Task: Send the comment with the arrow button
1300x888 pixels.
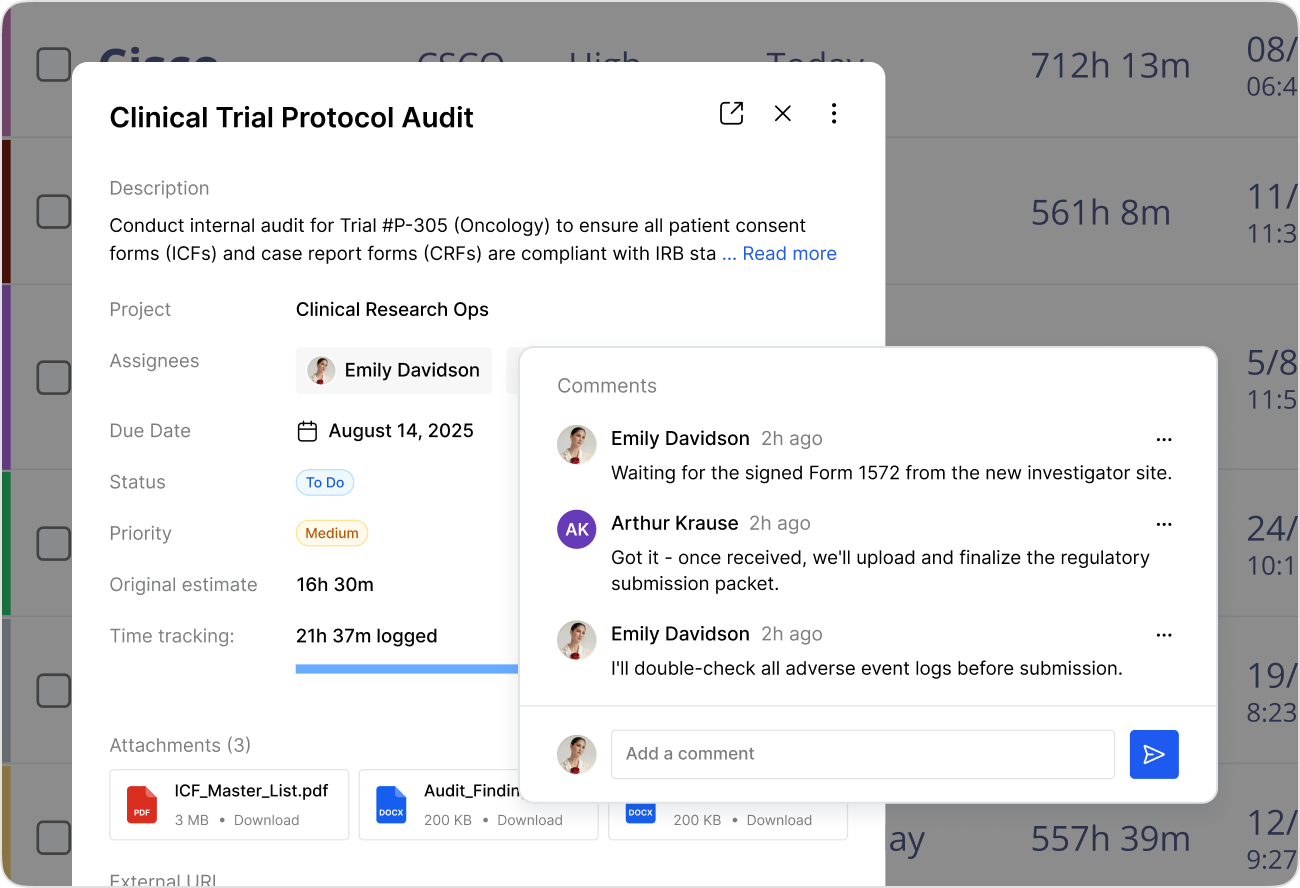Action: point(1154,754)
